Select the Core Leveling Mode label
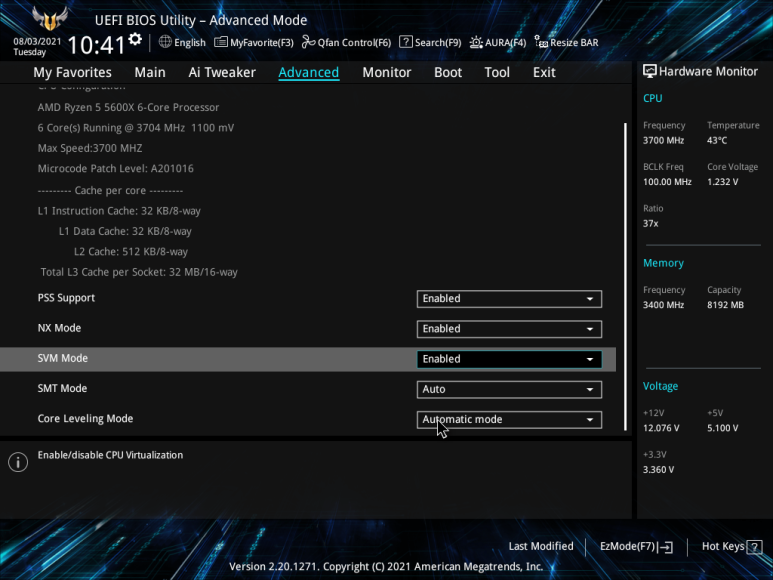The height and width of the screenshot is (580, 773). click(85, 419)
